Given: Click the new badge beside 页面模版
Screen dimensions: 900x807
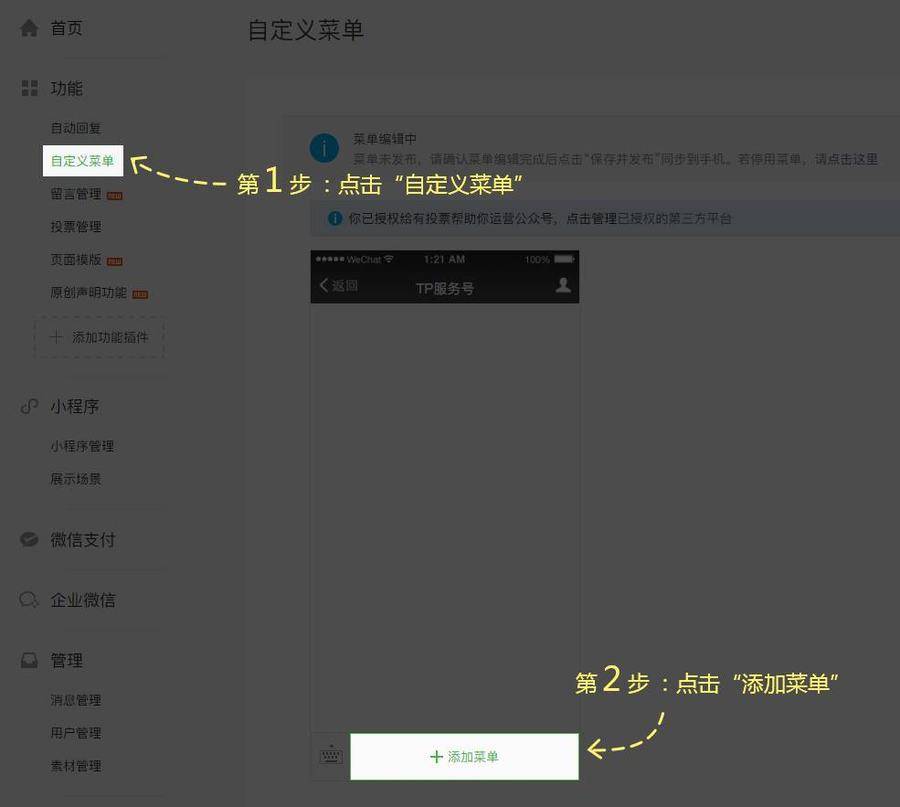Looking at the screenshot, I should click(x=115, y=261).
